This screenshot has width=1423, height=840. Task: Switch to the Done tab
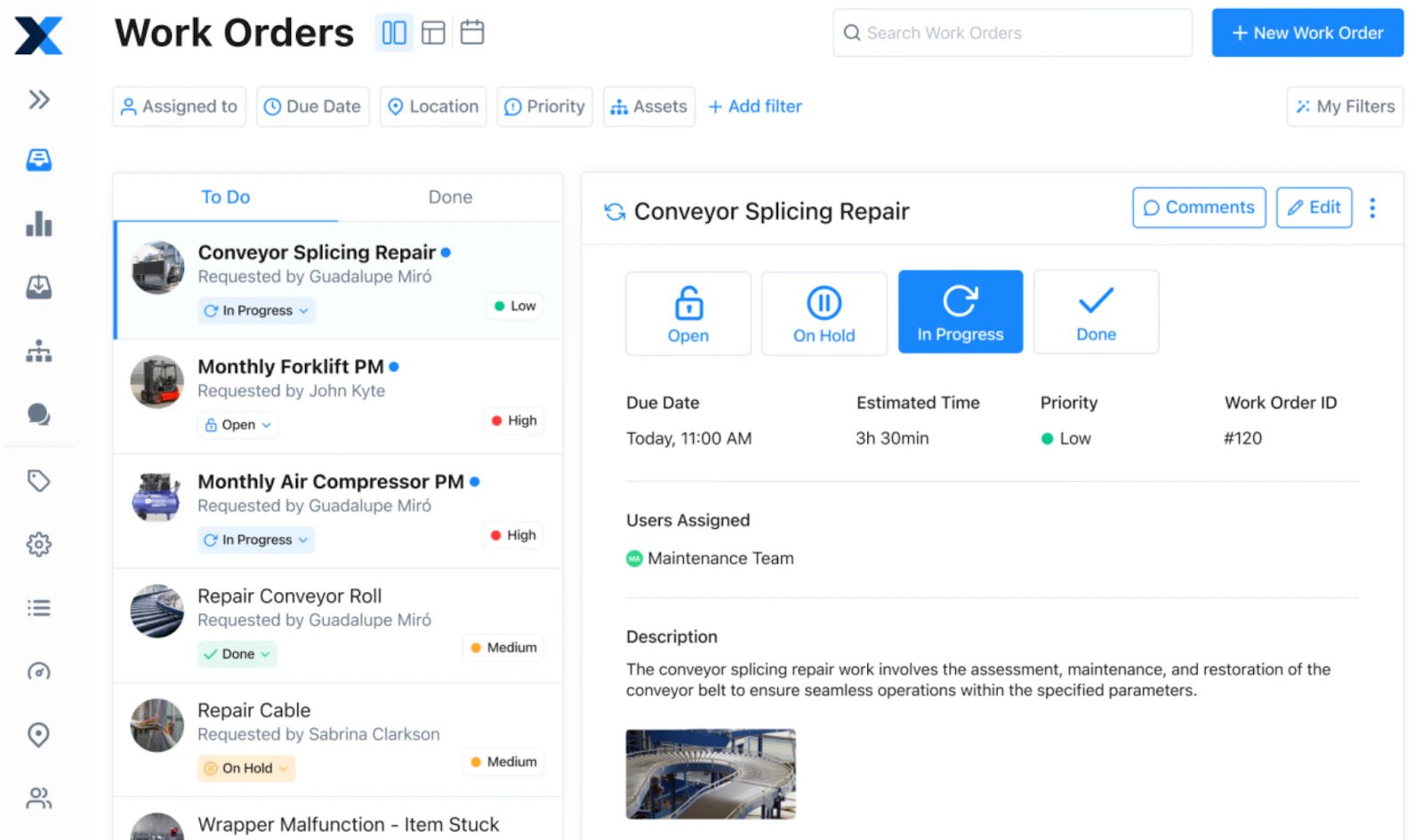(x=450, y=197)
